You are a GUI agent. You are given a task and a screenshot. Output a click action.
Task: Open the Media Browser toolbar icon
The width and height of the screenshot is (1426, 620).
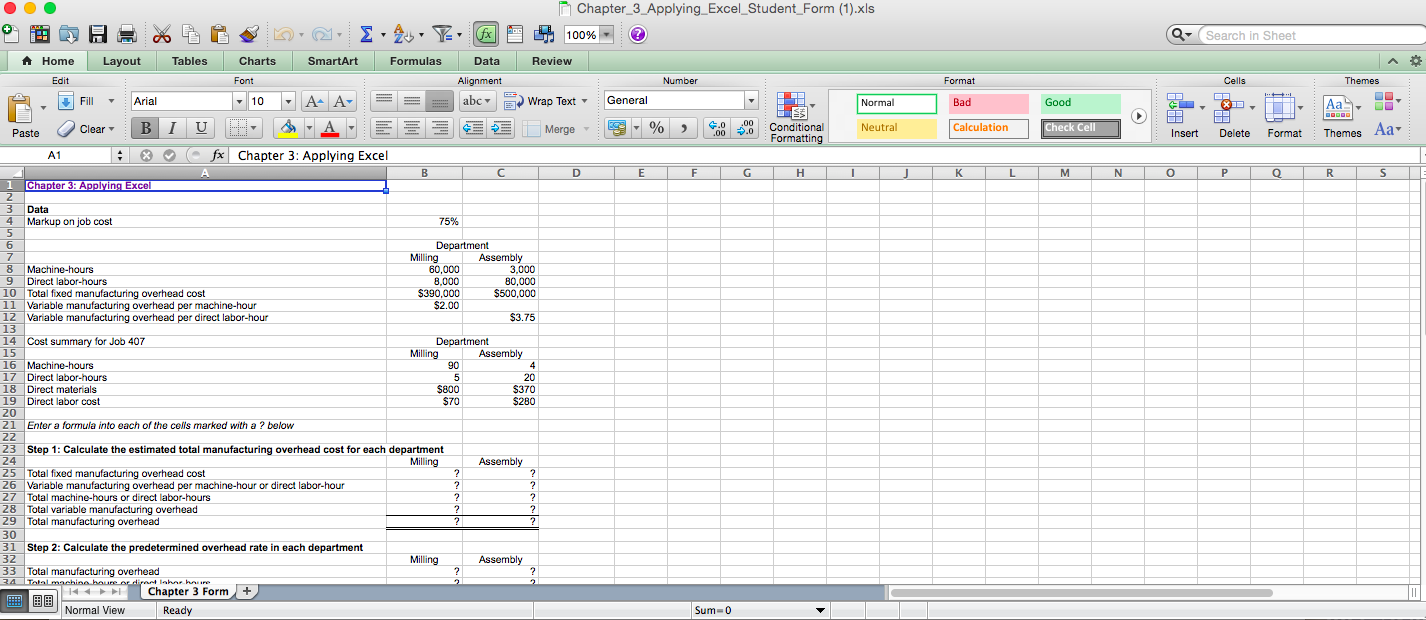(x=543, y=33)
